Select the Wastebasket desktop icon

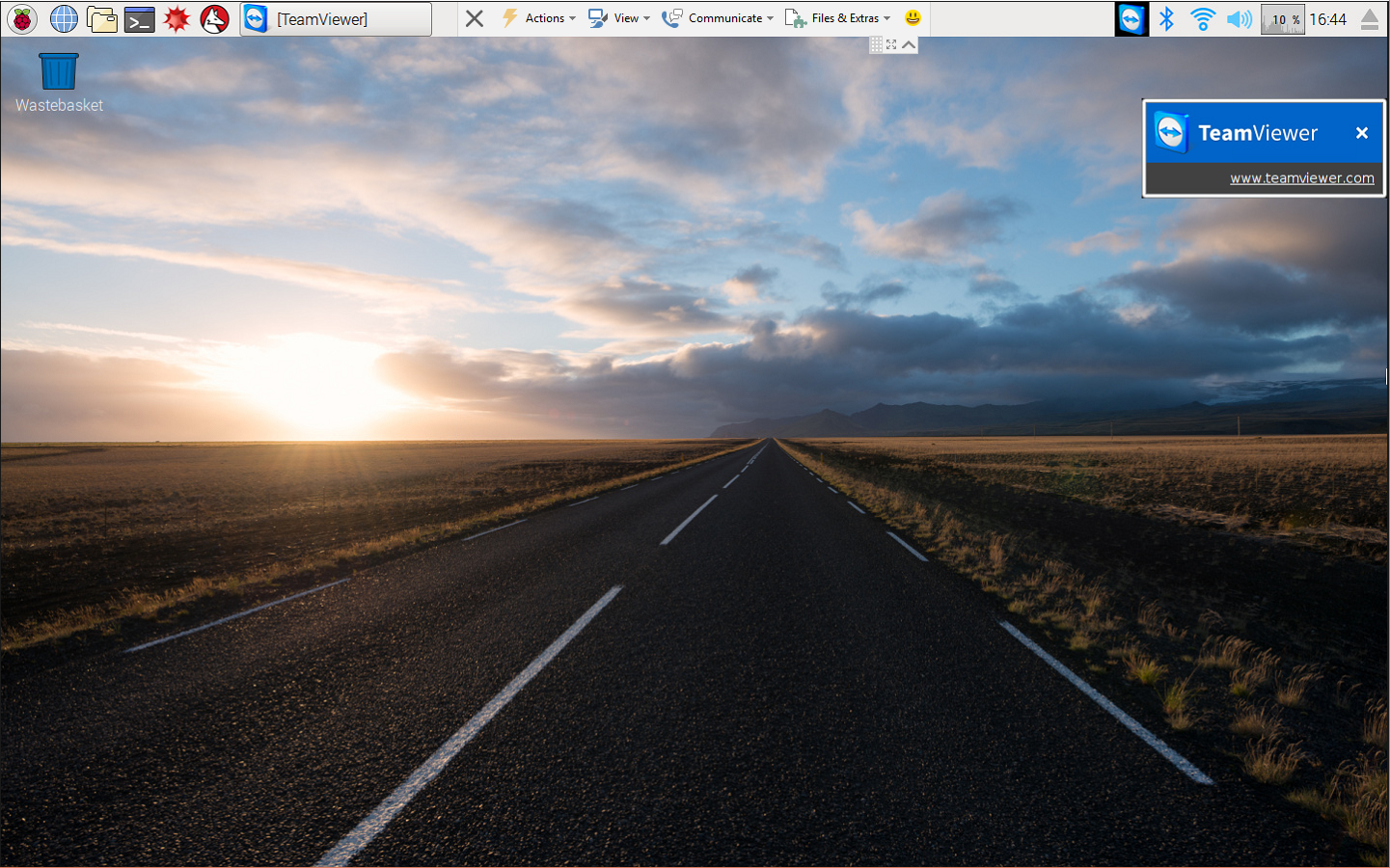[59, 83]
